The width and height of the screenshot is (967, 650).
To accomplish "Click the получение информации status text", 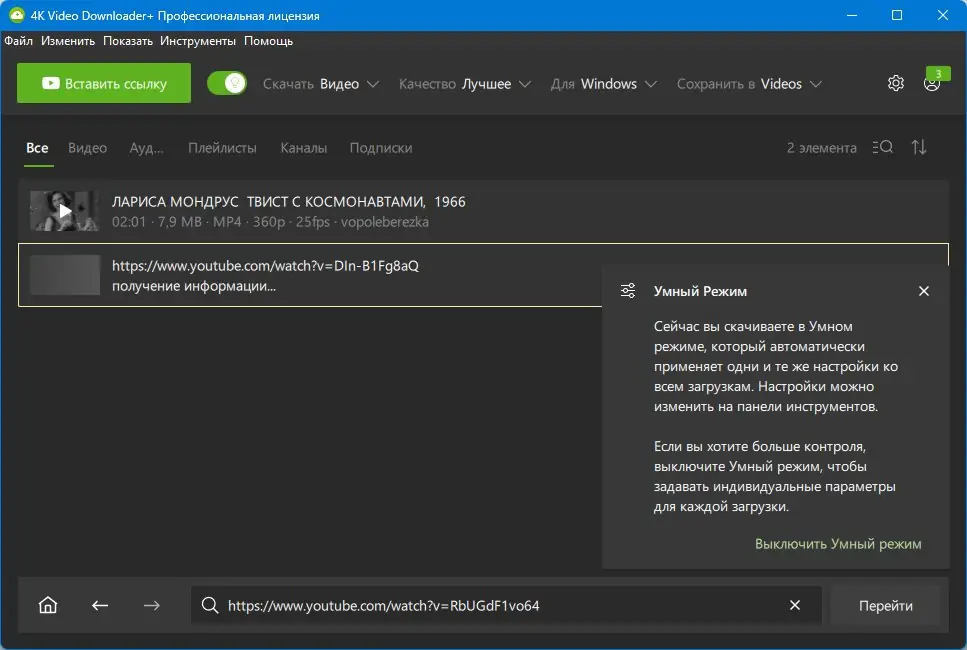I will [x=194, y=286].
